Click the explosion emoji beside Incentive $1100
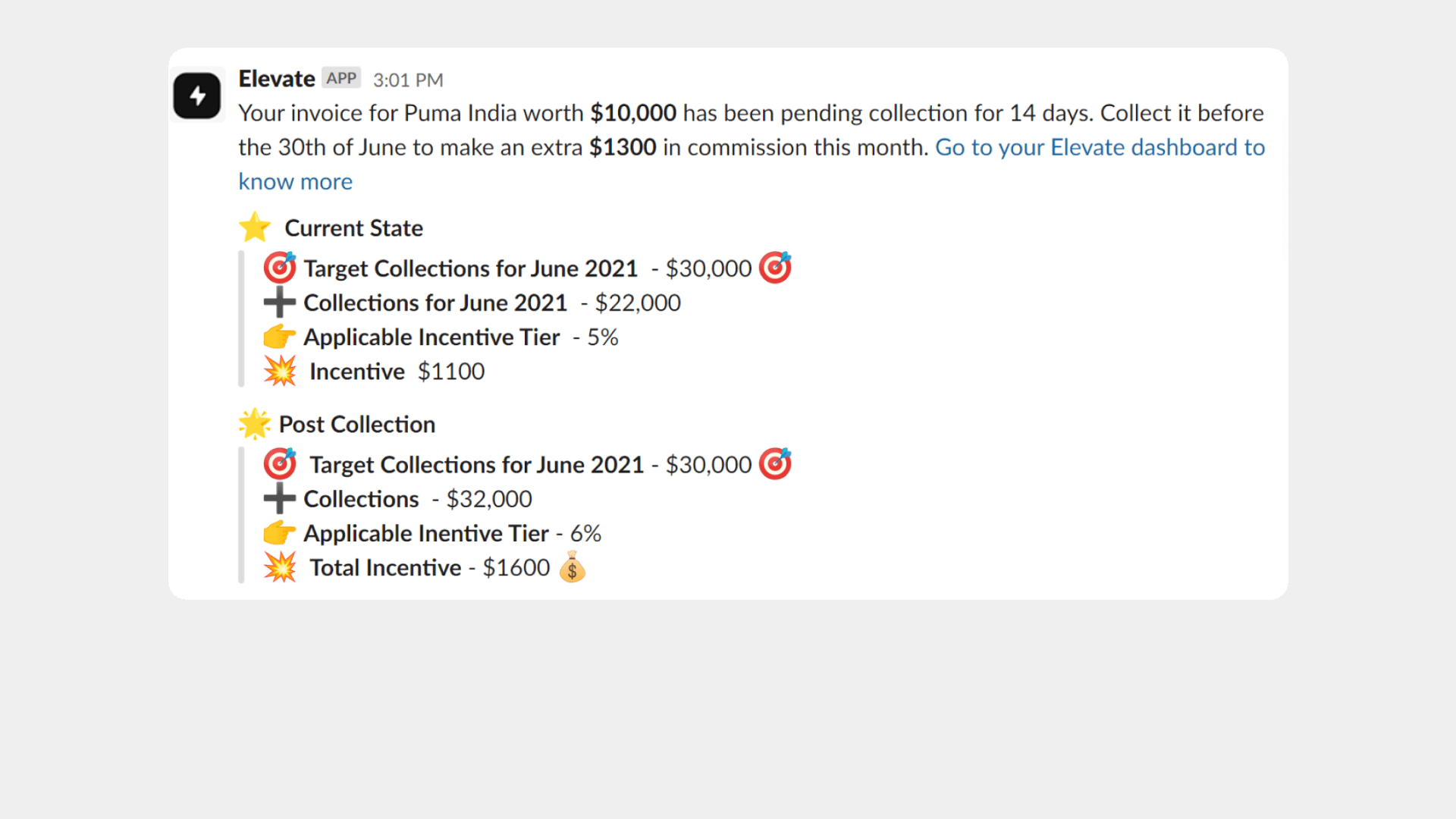The width and height of the screenshot is (1456, 819). (280, 371)
